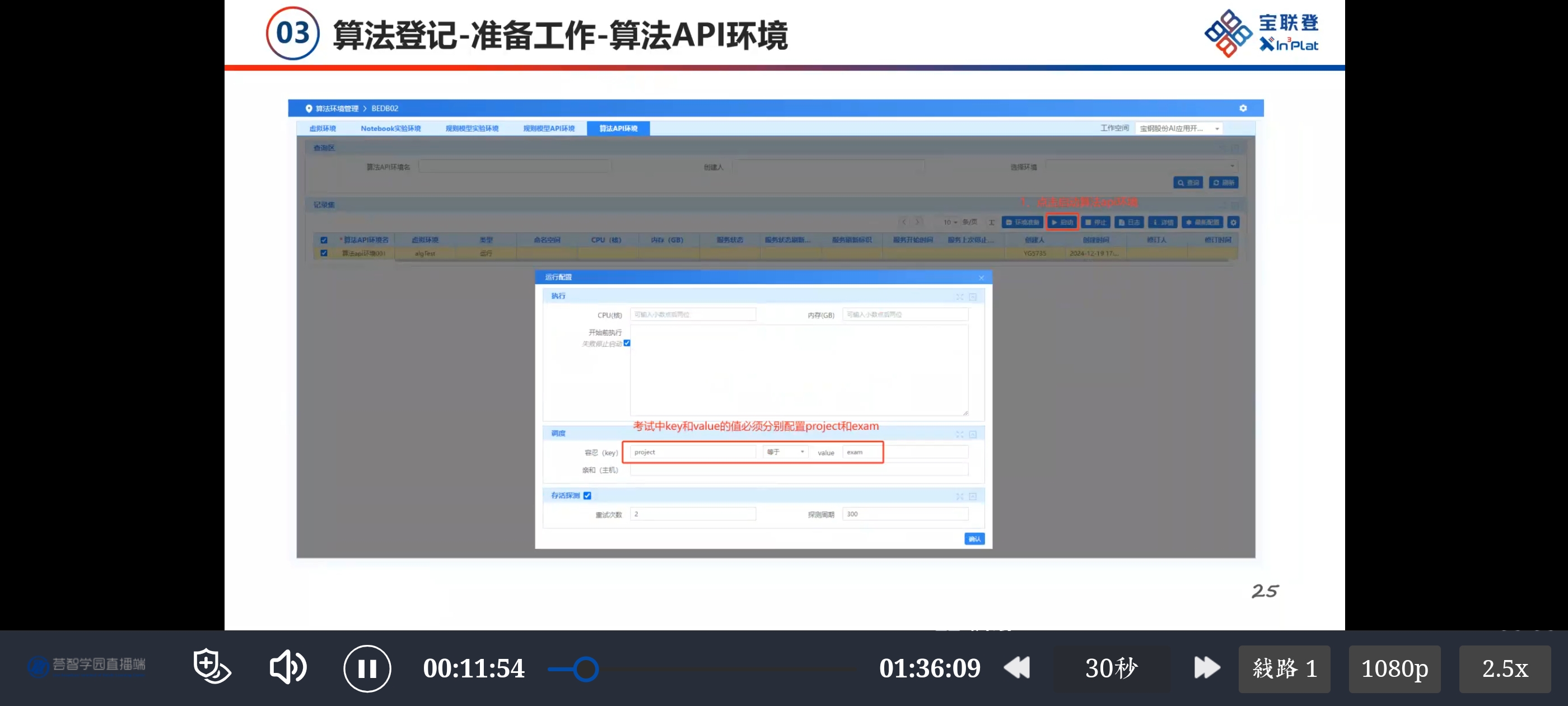Viewport: 1568px width, 706px height.
Task: Click the settings gear in blue header bar
Action: tap(1243, 109)
